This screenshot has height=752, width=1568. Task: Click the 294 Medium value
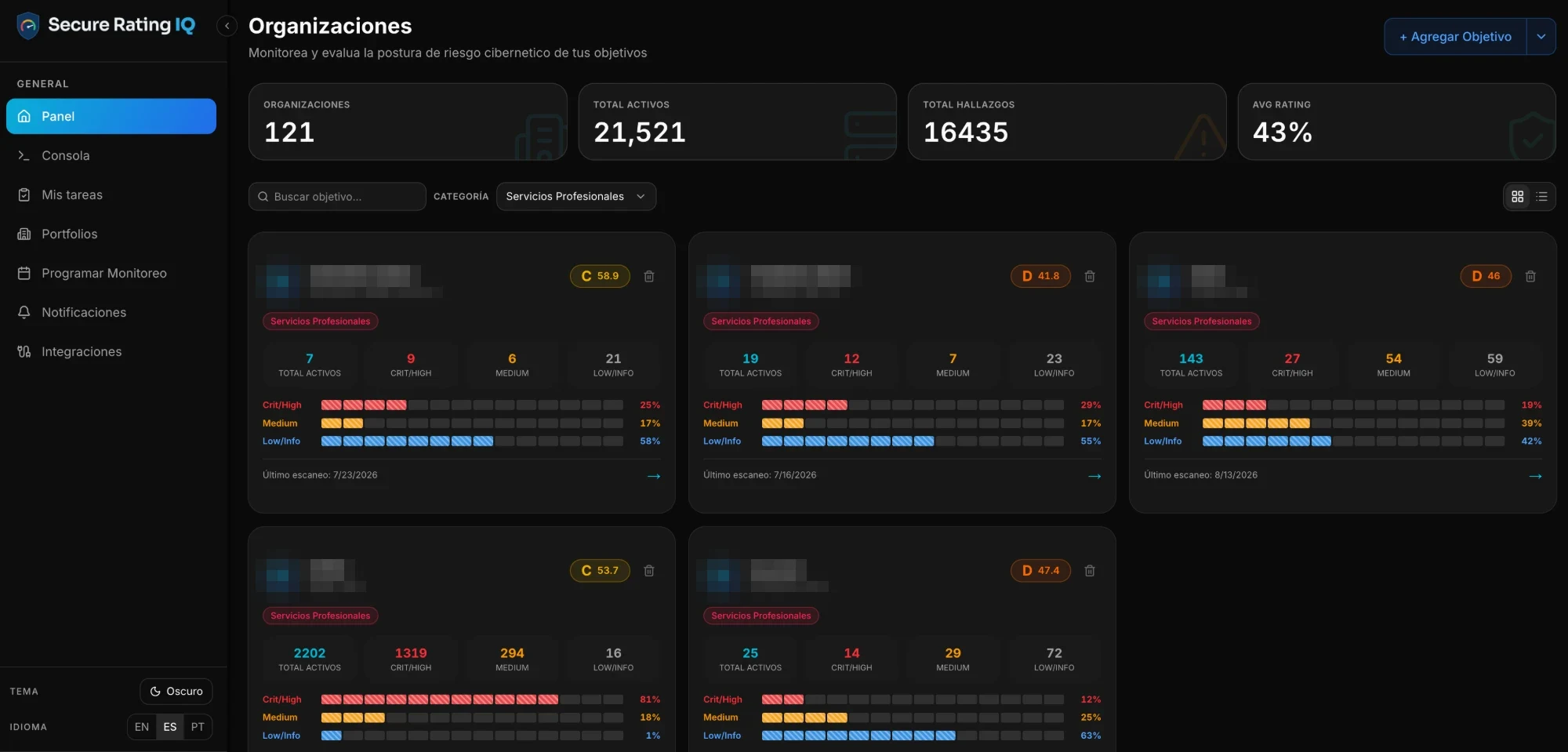(x=512, y=653)
